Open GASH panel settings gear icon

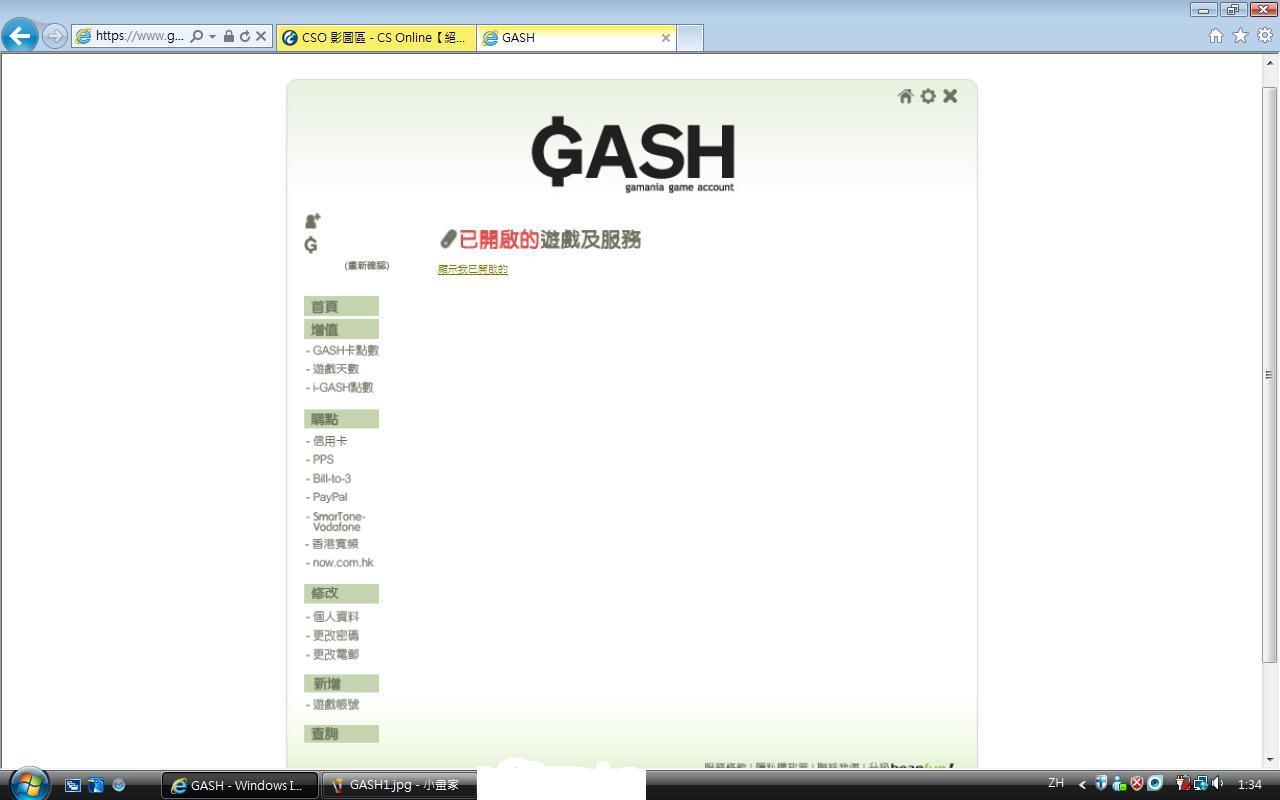(928, 96)
